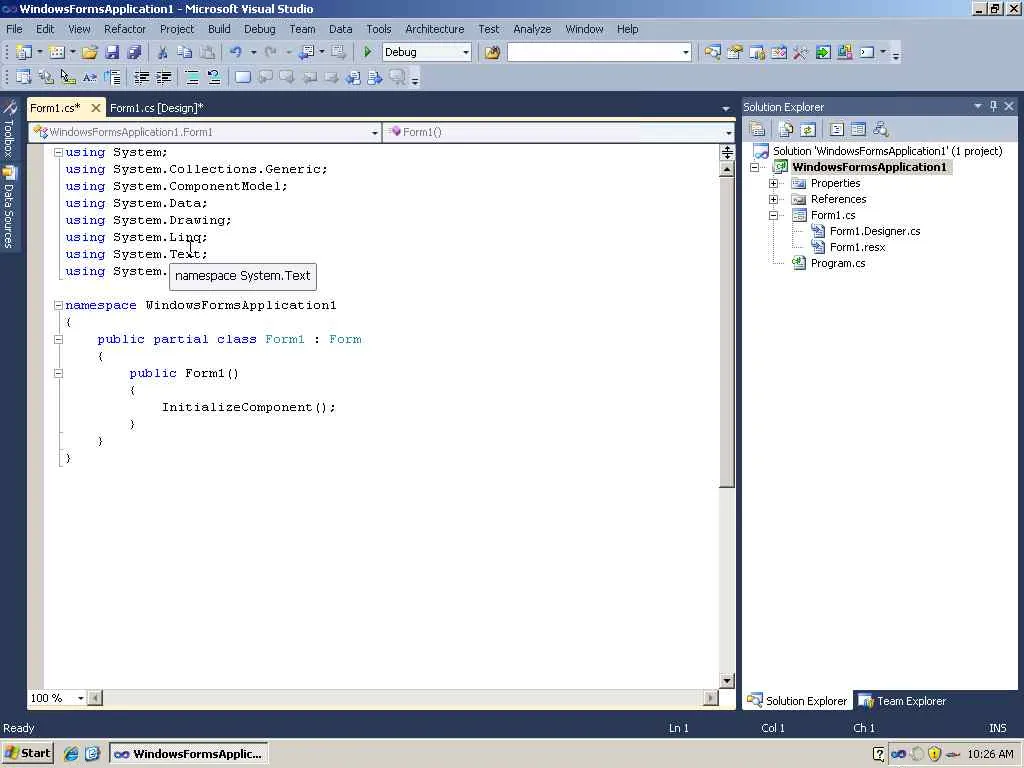The image size is (1024, 768).
Task: Expand the References node in Solution Explorer
Action: [x=773, y=199]
